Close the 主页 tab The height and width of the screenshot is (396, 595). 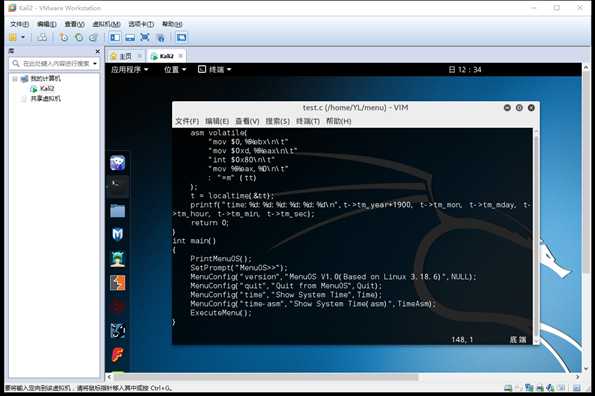tap(139, 56)
